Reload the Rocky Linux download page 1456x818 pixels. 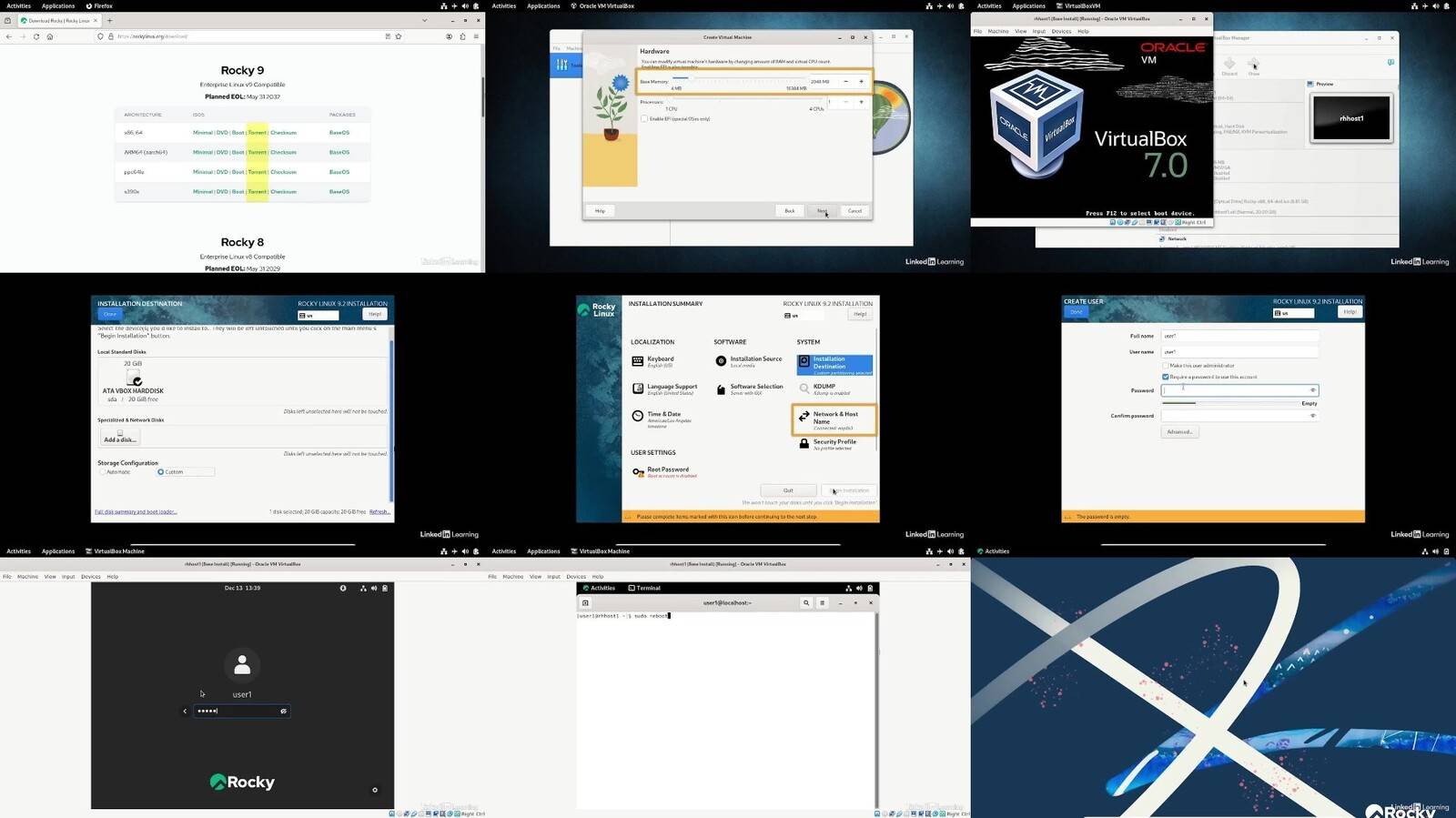(x=36, y=36)
